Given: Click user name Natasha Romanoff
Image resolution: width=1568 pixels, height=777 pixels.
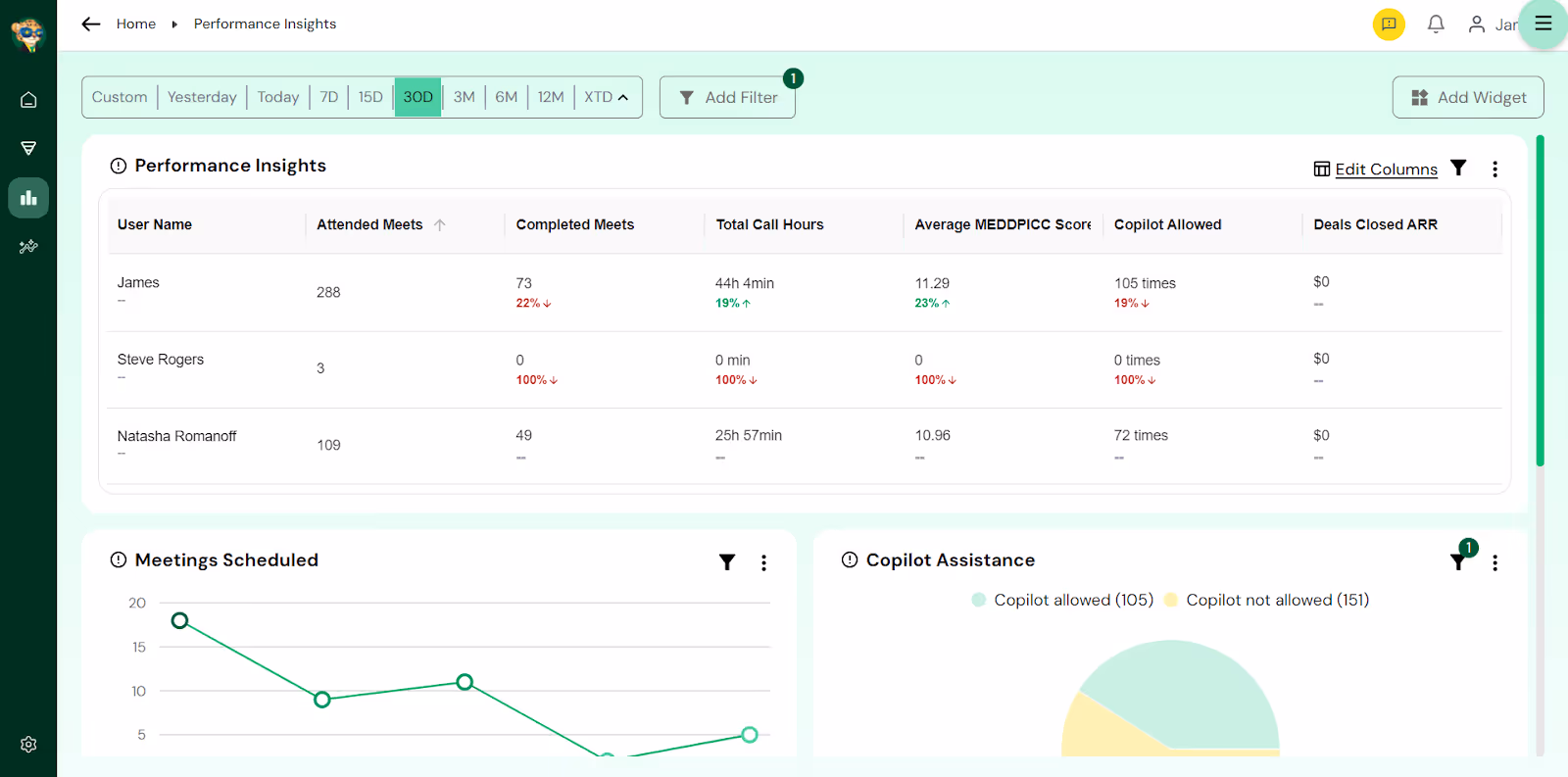Looking at the screenshot, I should click(177, 436).
